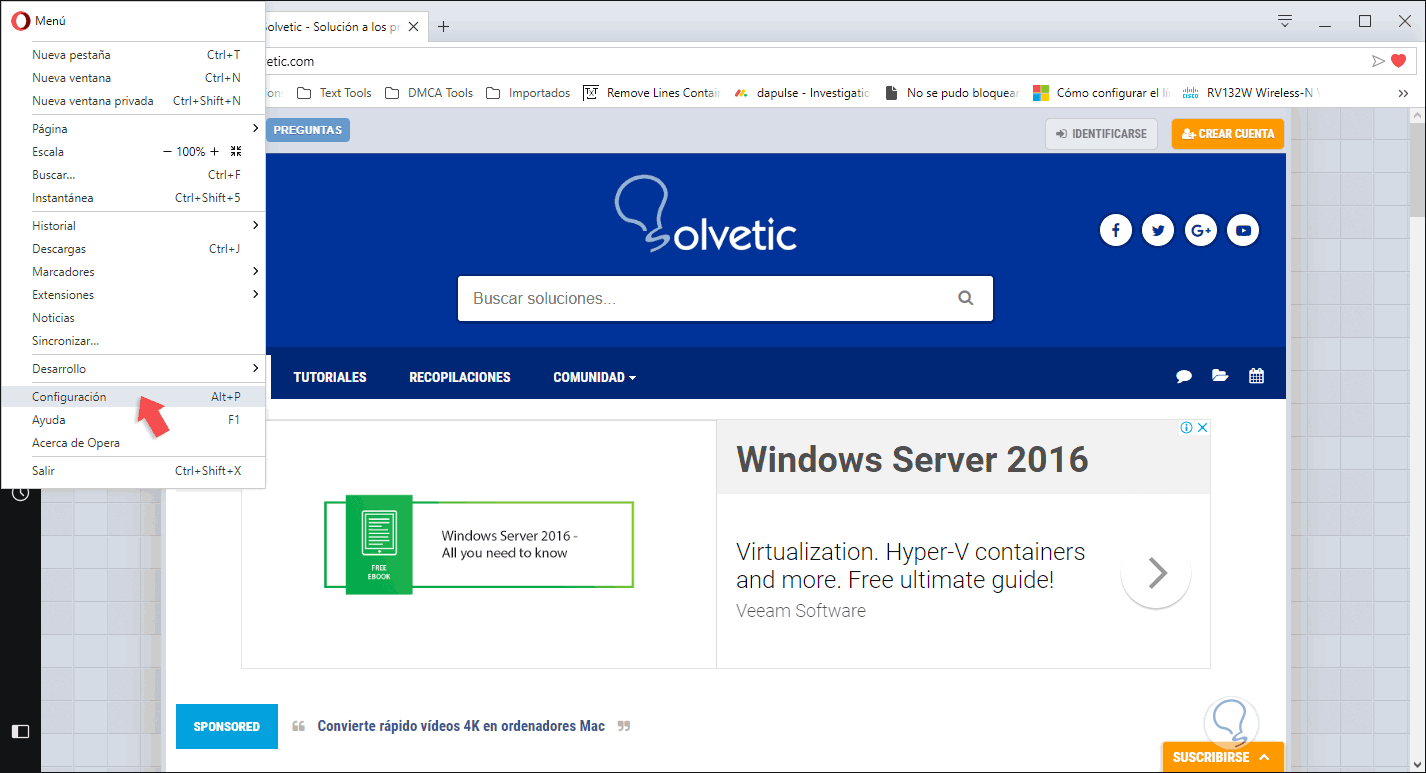
Task: Toggle the sidebar panel icon at bottom-left
Action: [x=20, y=731]
